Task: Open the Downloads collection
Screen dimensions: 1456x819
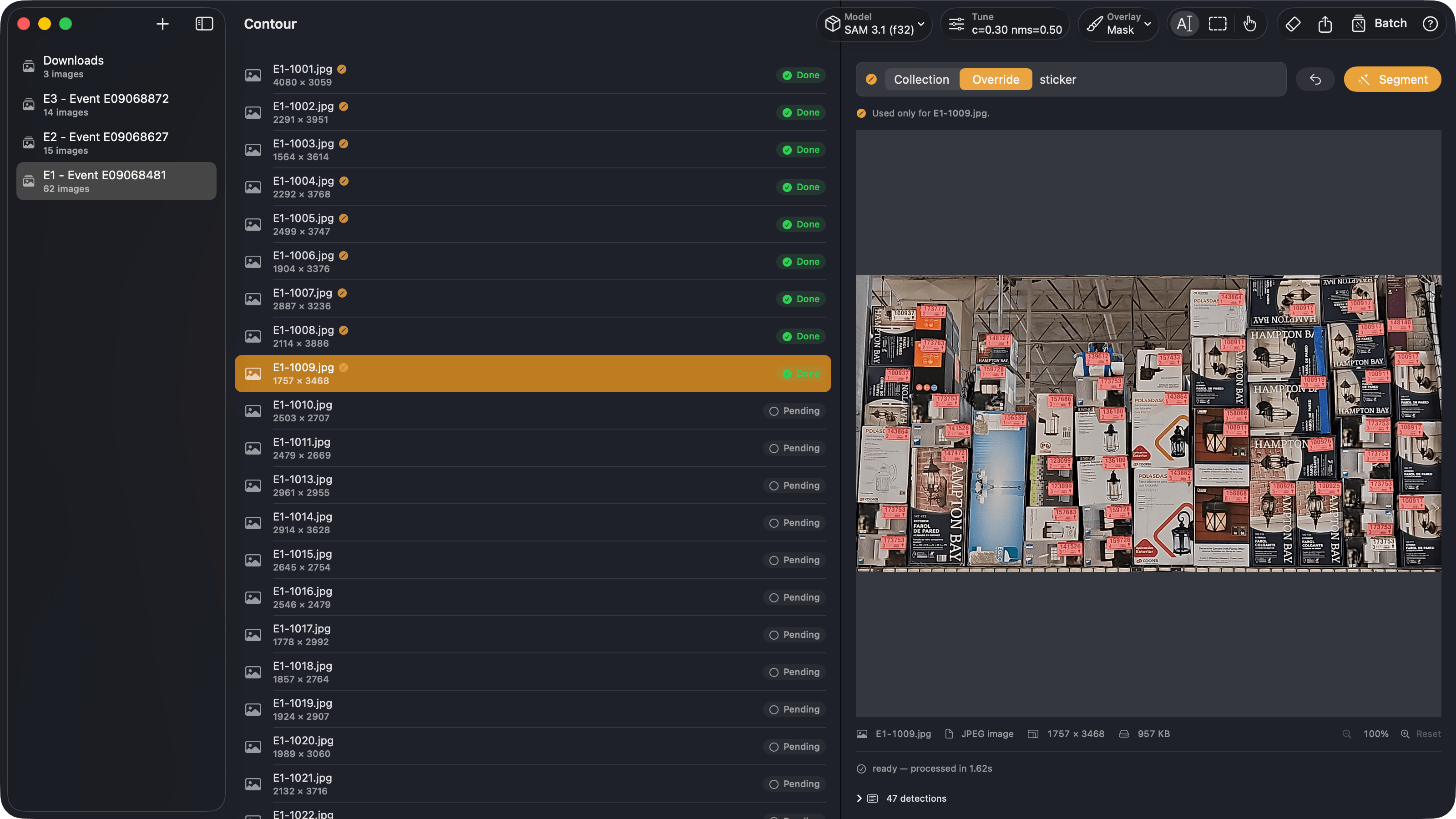Action: pyautogui.click(x=116, y=67)
